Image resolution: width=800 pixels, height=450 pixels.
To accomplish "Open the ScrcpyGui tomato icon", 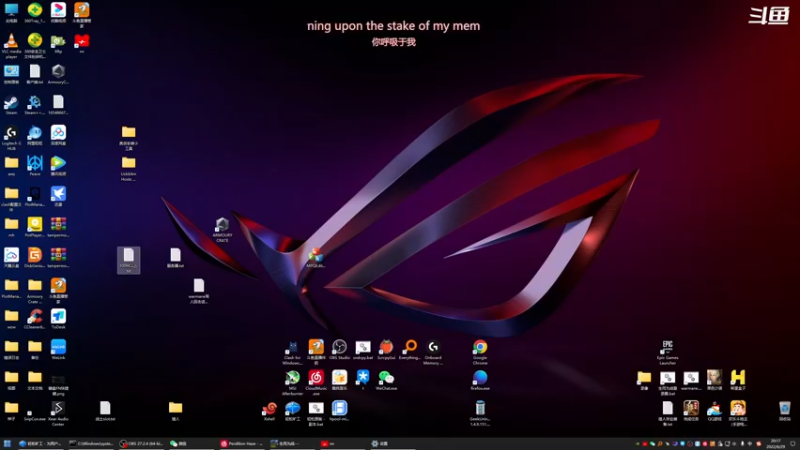I will click(x=386, y=349).
